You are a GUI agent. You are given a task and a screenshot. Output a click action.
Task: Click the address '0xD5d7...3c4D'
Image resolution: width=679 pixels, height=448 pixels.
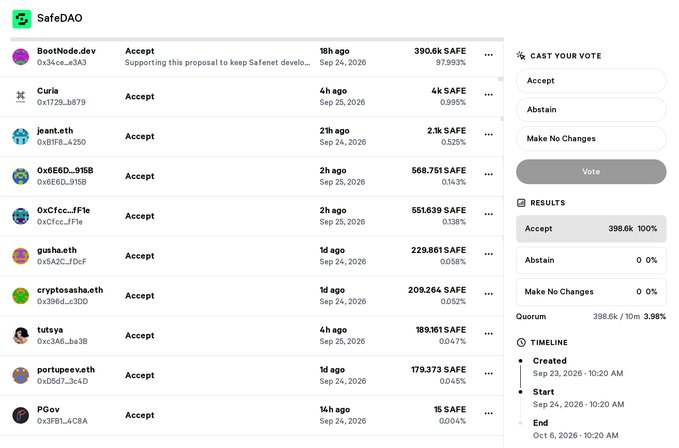point(62,381)
